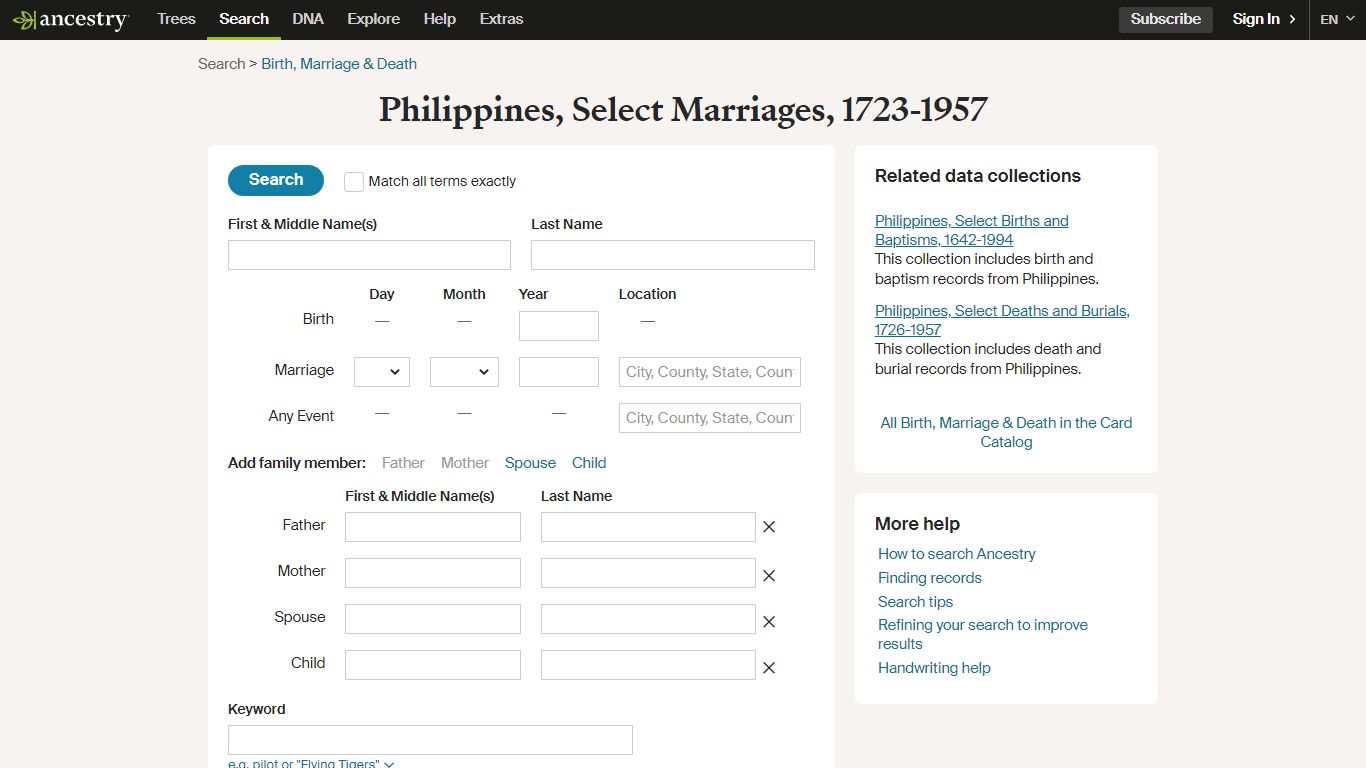Focus the Mother last name field
1366x768 pixels.
(x=648, y=573)
